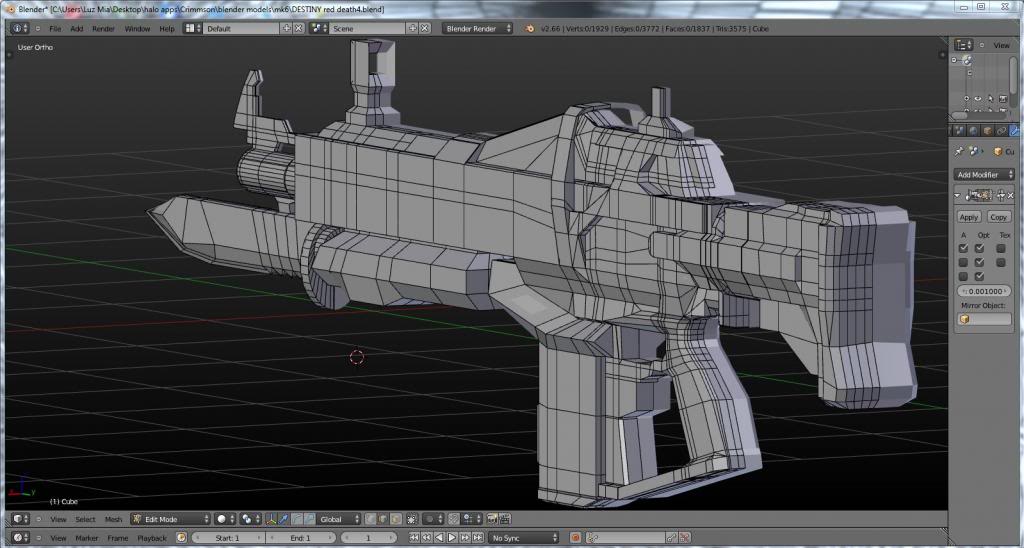The width and height of the screenshot is (1024, 548).
Task: Click the Blender logo in info header
Action: (x=530, y=28)
